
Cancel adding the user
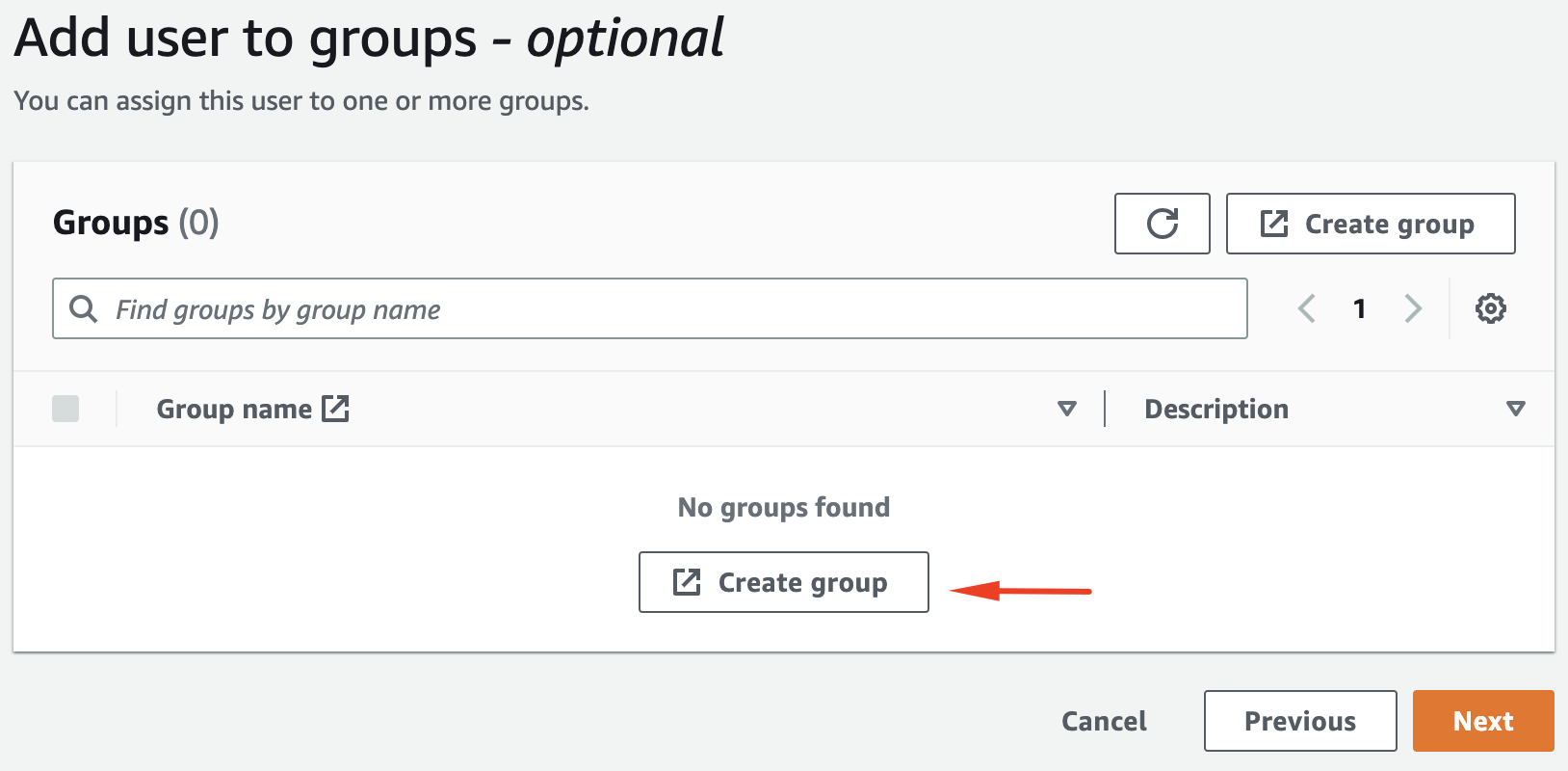[x=1104, y=721]
